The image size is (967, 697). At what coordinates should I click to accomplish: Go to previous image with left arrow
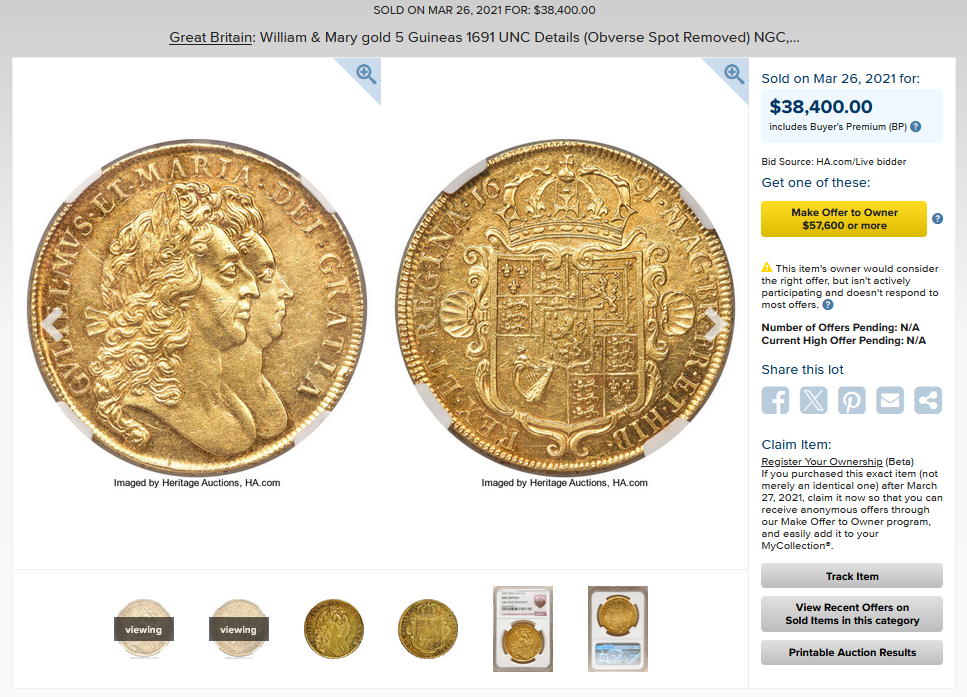[x=54, y=323]
